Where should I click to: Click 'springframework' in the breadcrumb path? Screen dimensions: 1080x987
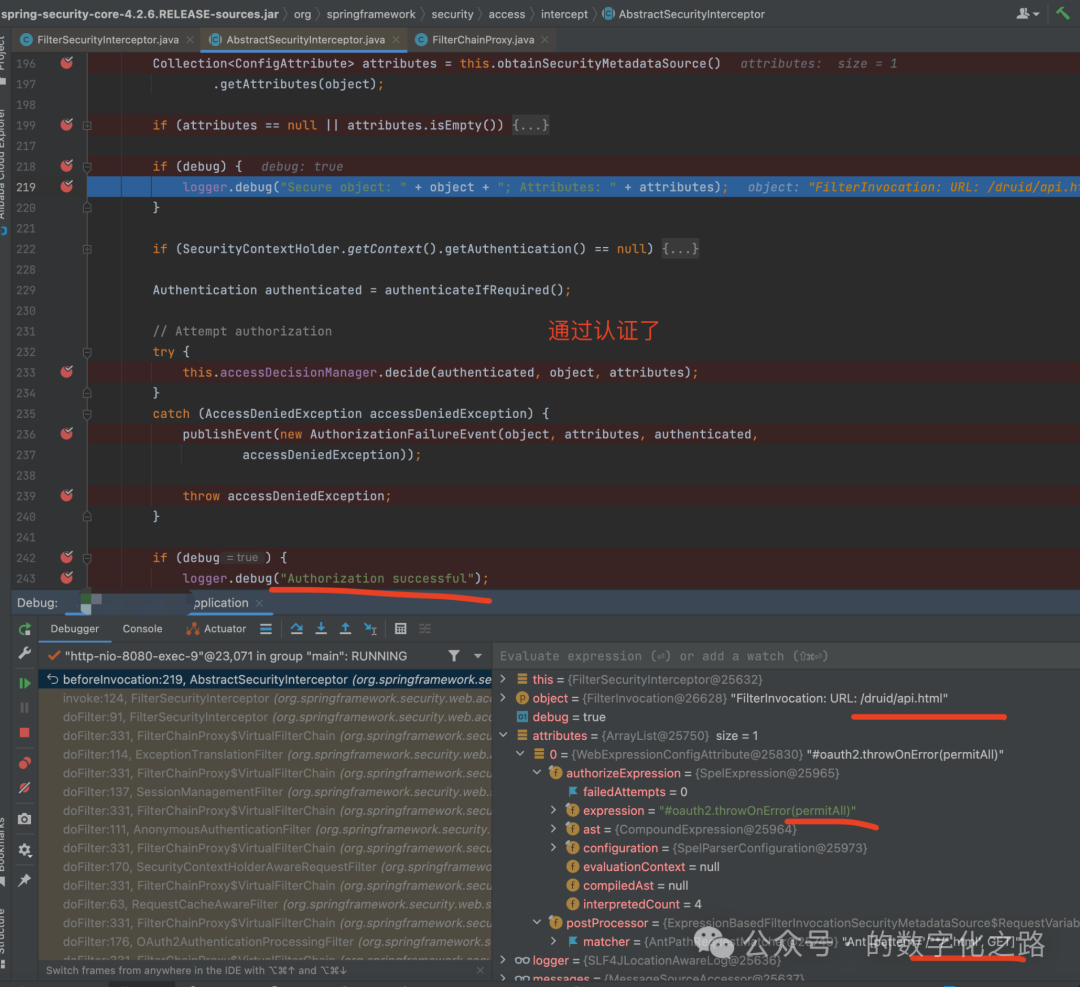(371, 14)
